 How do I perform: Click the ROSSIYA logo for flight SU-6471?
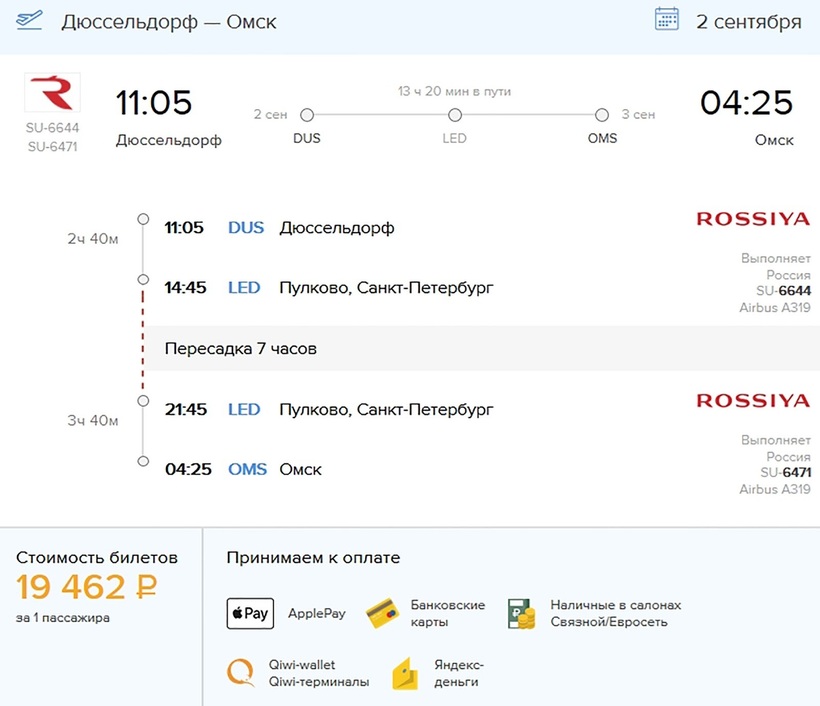(x=752, y=401)
